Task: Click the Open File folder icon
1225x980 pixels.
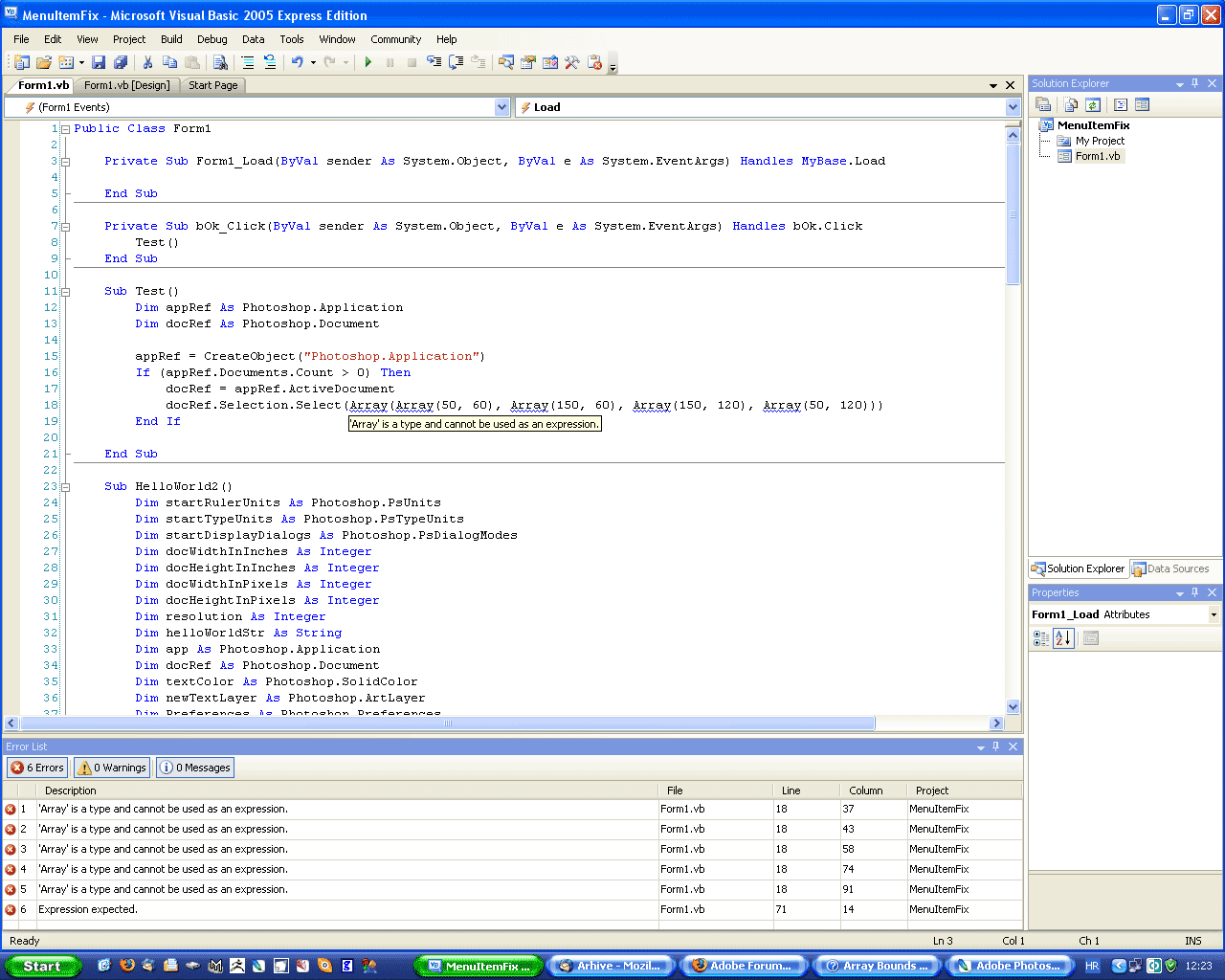Action: tap(44, 62)
